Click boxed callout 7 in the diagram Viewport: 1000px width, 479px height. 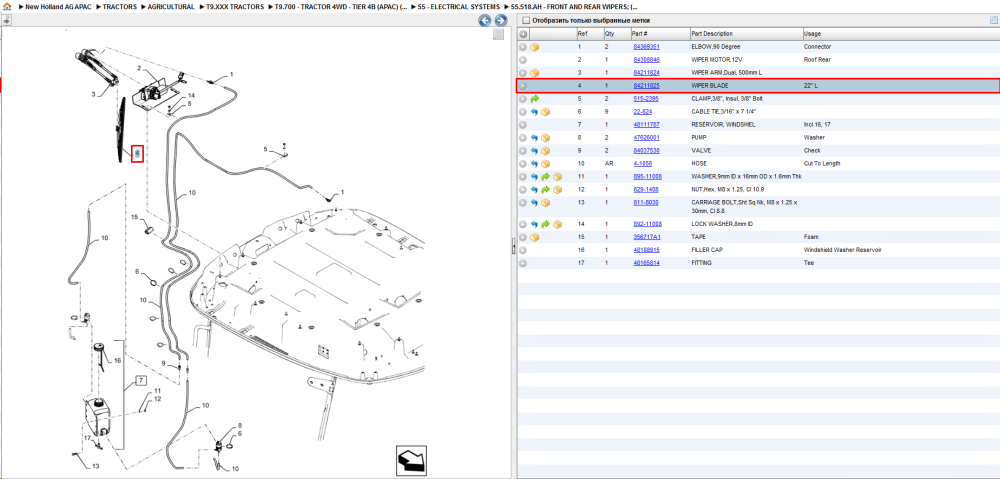click(142, 383)
